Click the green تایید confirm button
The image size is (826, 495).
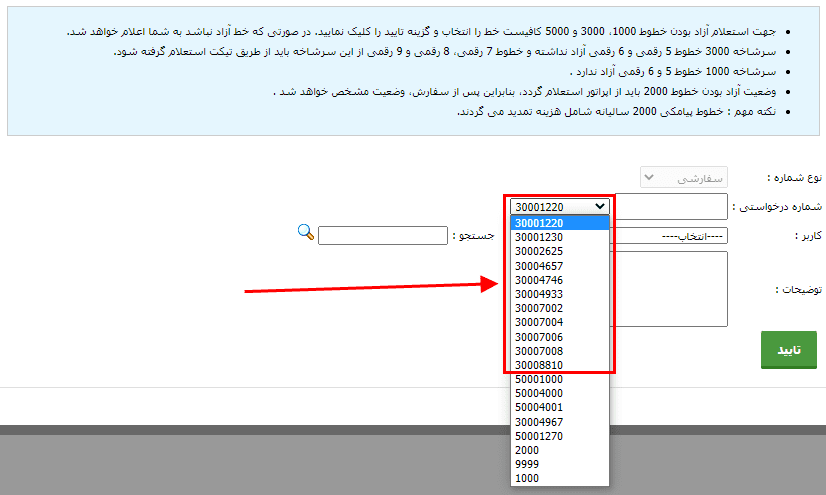point(789,350)
